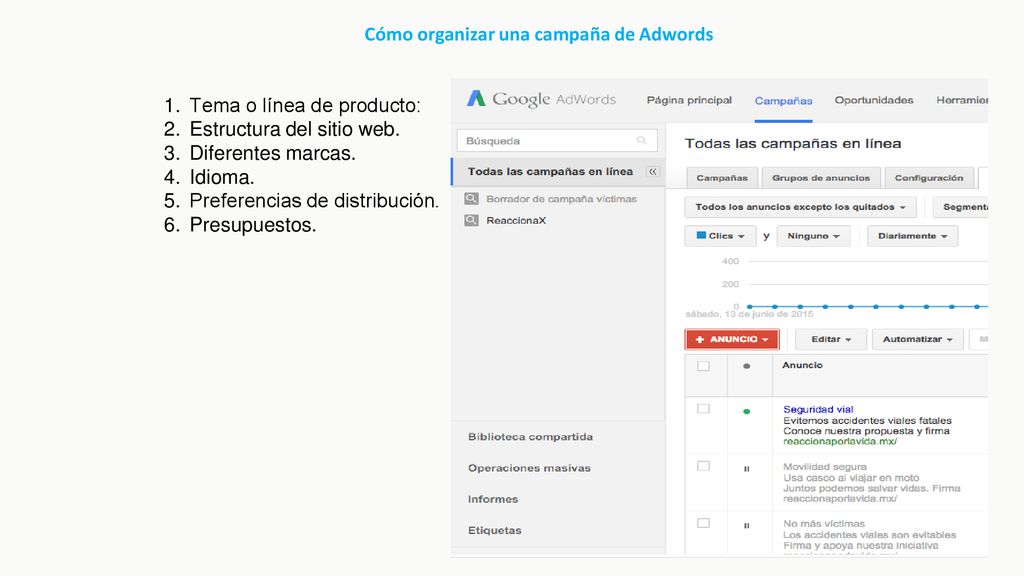The width and height of the screenshot is (1024, 576).
Task: Click the blue Clics color swatch
Action: (701, 235)
